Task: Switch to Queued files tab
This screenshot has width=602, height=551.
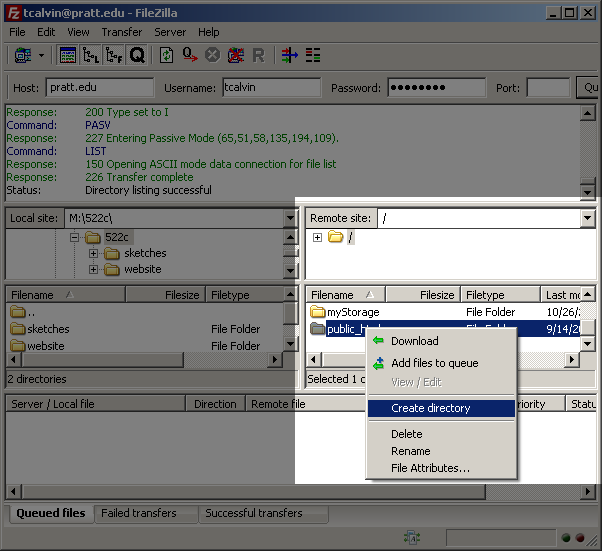Action: coord(51,513)
